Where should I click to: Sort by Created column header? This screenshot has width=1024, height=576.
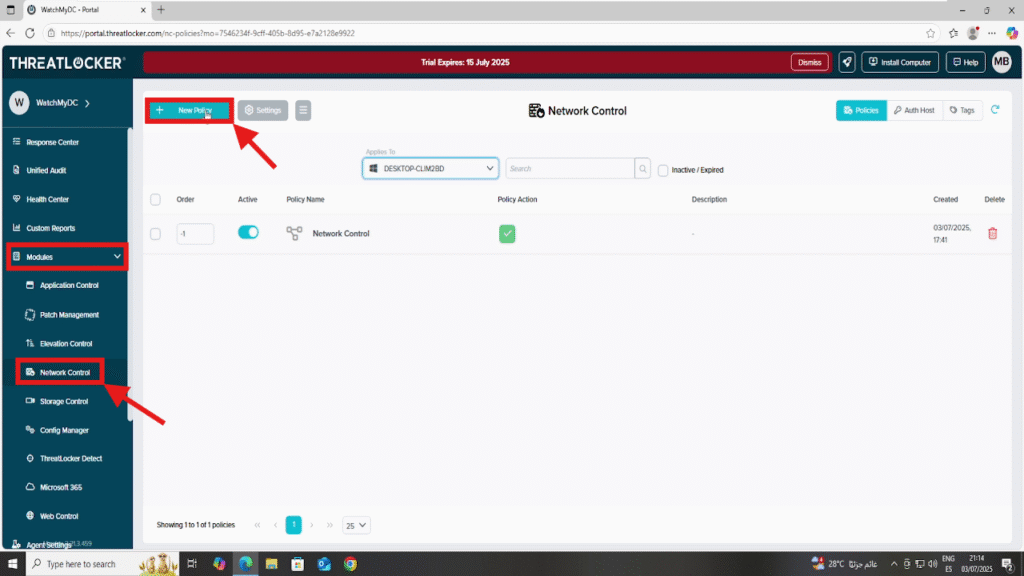tap(945, 199)
